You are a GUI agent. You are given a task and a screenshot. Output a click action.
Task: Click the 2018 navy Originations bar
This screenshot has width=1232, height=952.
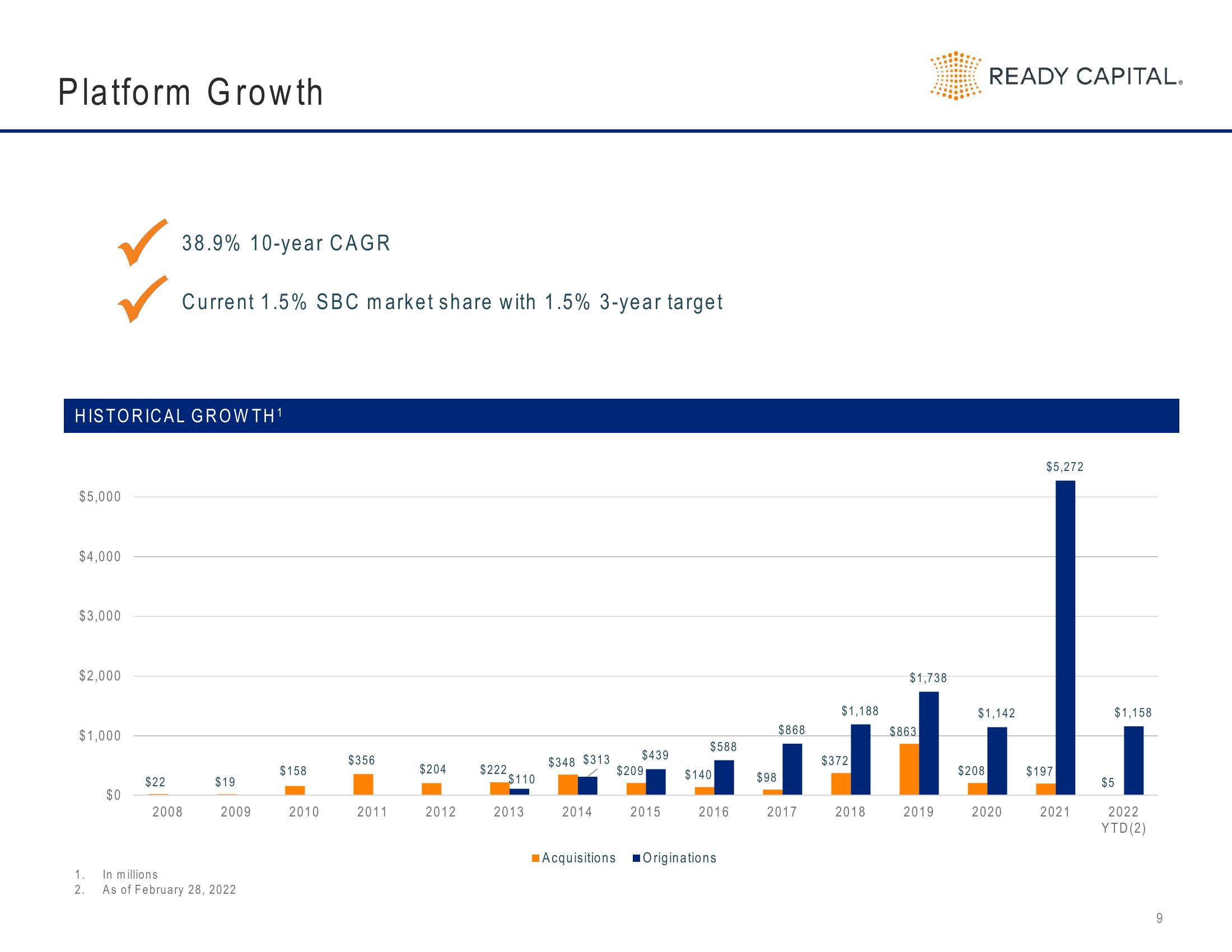[x=860, y=760]
